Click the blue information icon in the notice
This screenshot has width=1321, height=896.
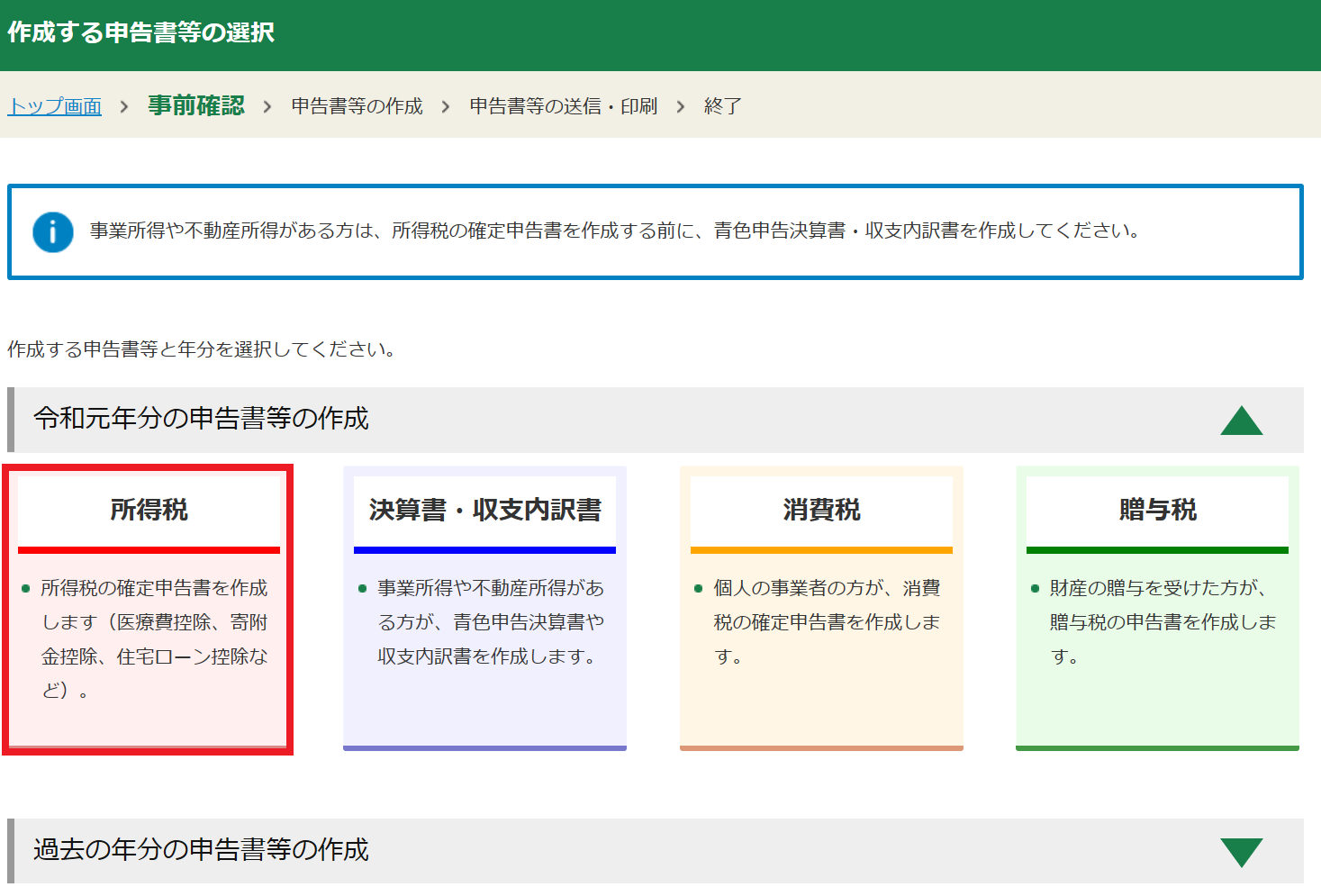53,231
